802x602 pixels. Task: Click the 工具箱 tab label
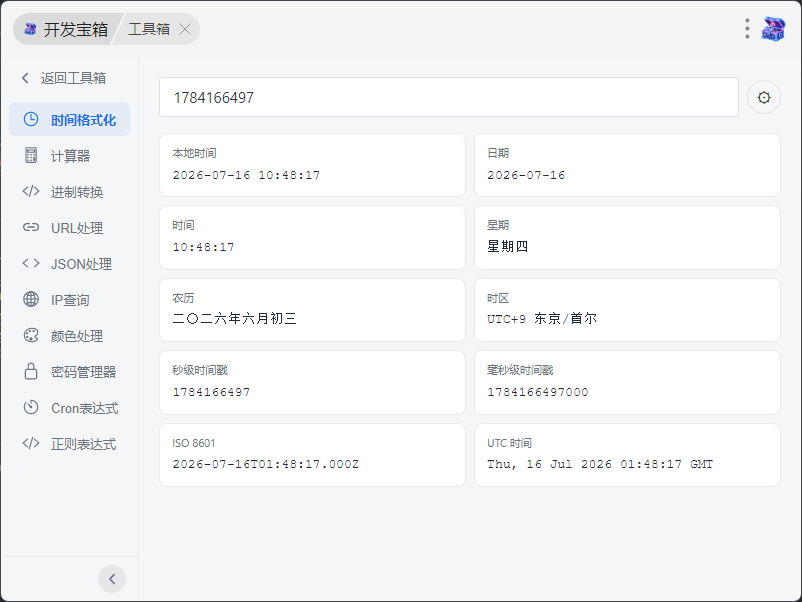[149, 29]
